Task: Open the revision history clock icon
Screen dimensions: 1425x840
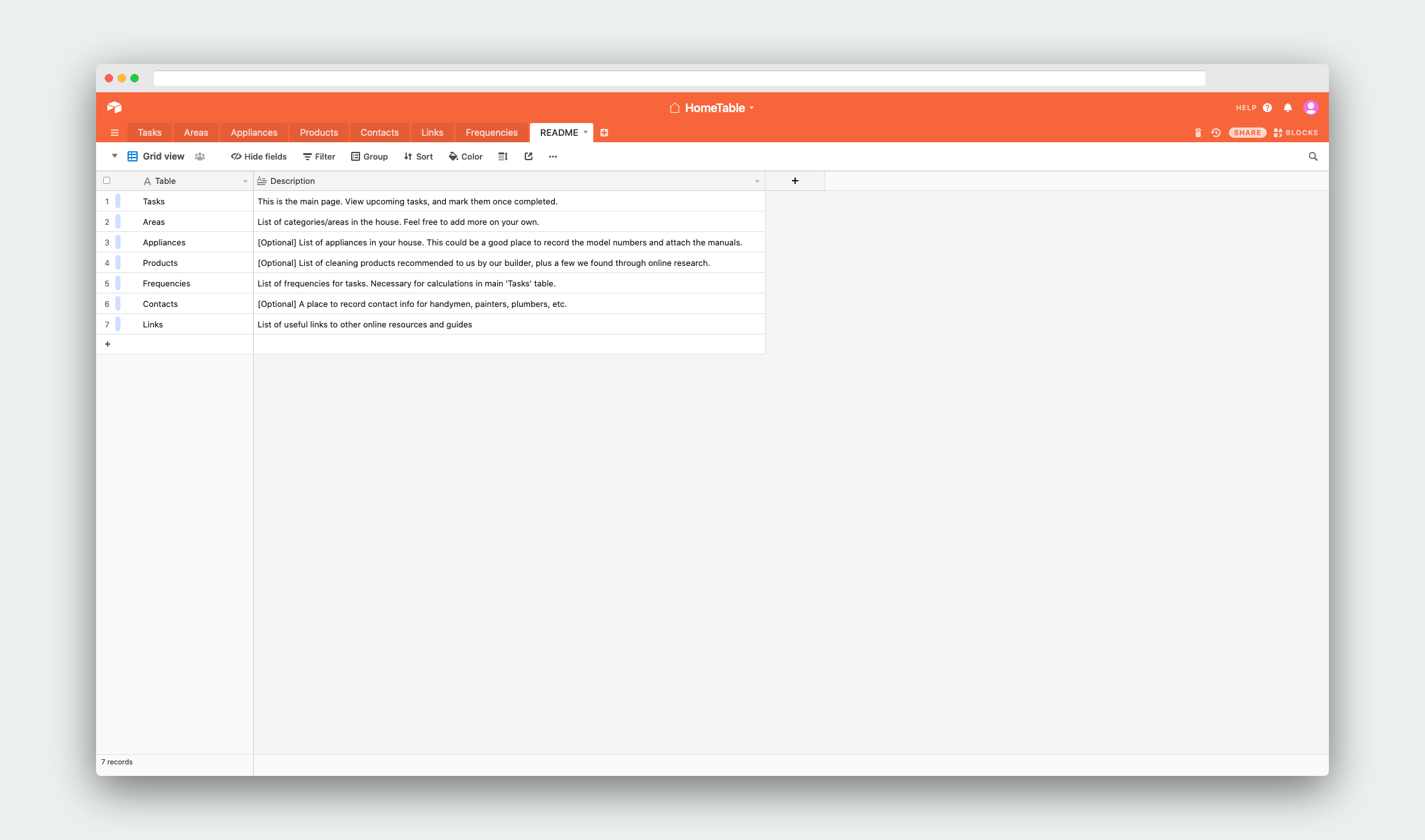Action: pos(1215,133)
